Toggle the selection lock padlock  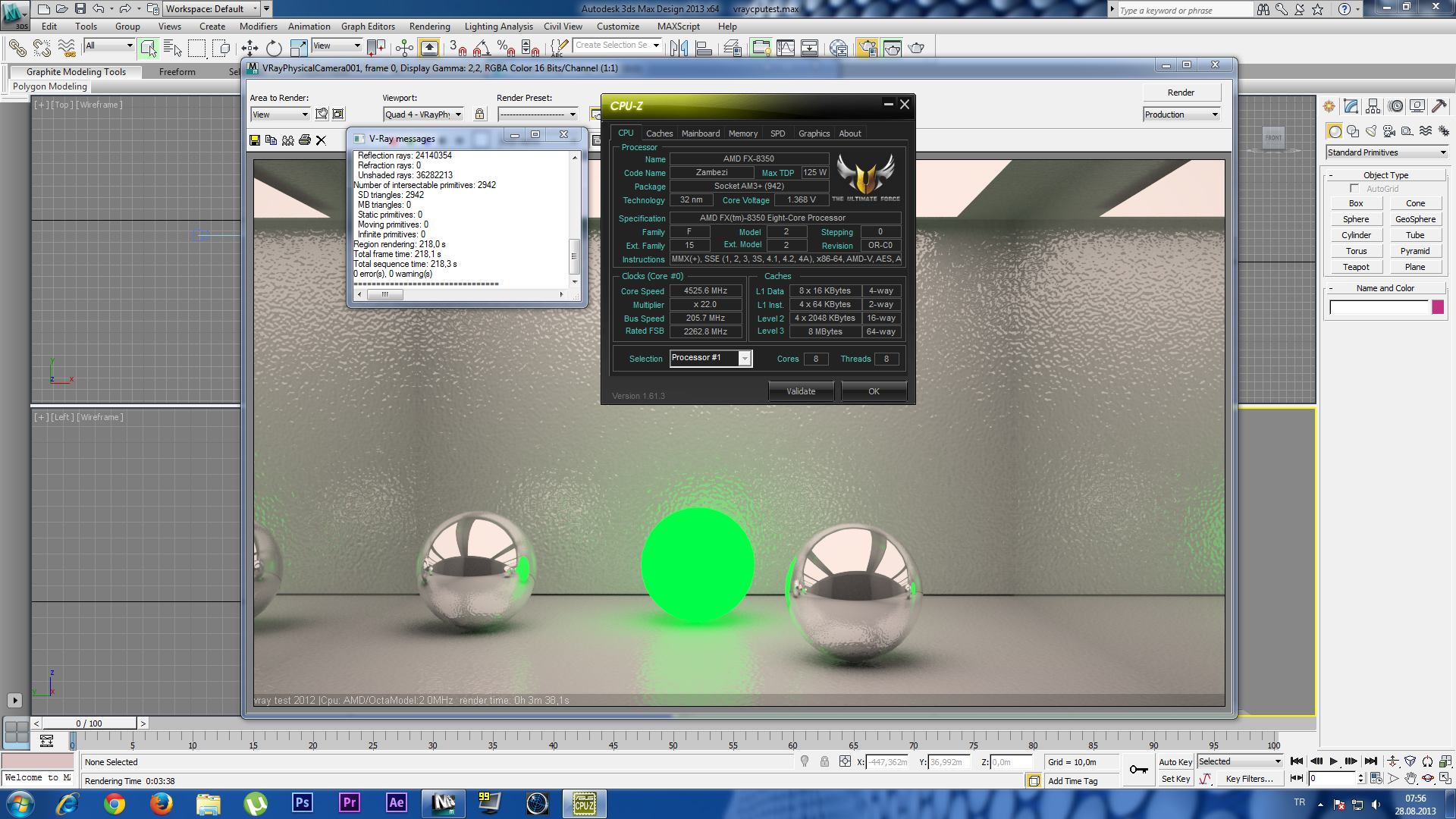pyautogui.click(x=824, y=762)
